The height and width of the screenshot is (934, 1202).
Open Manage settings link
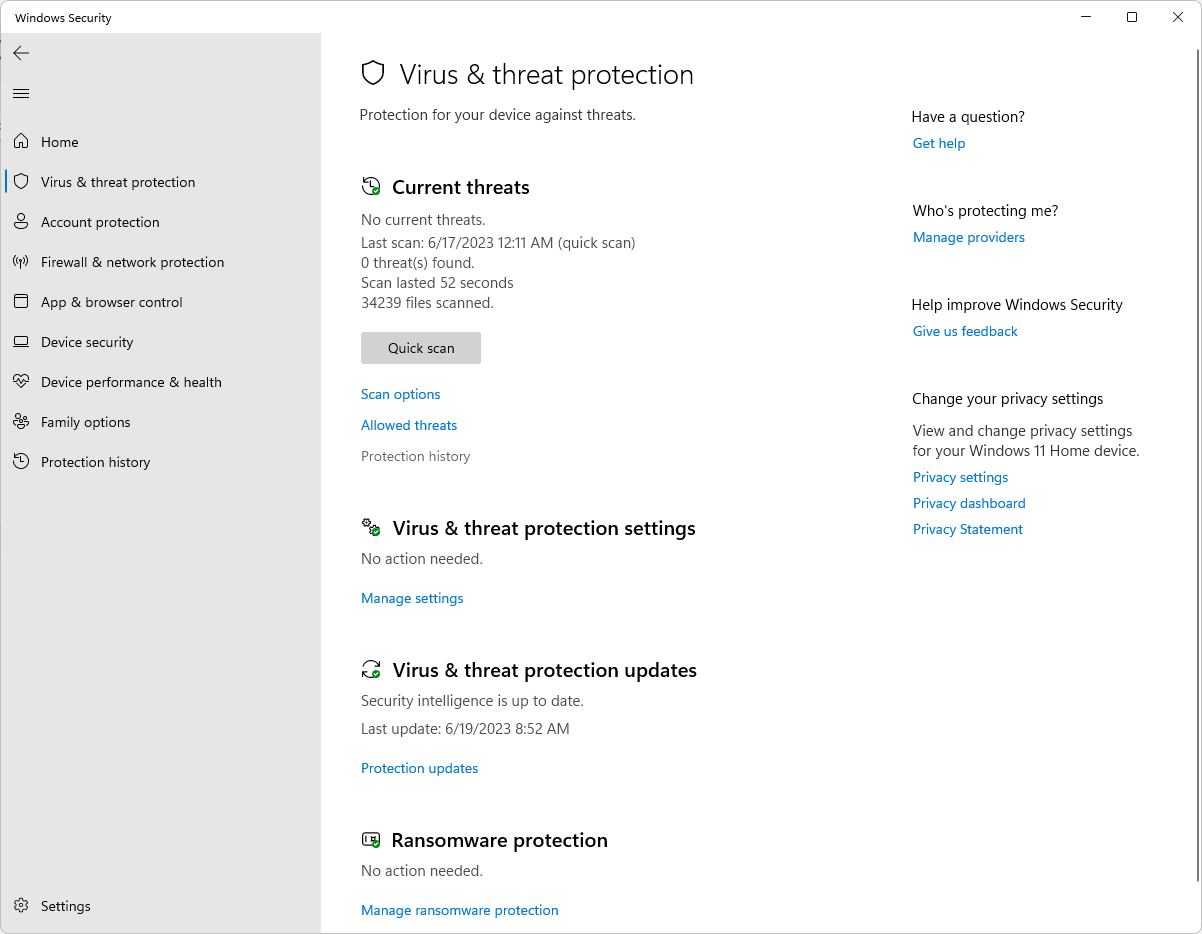point(412,598)
